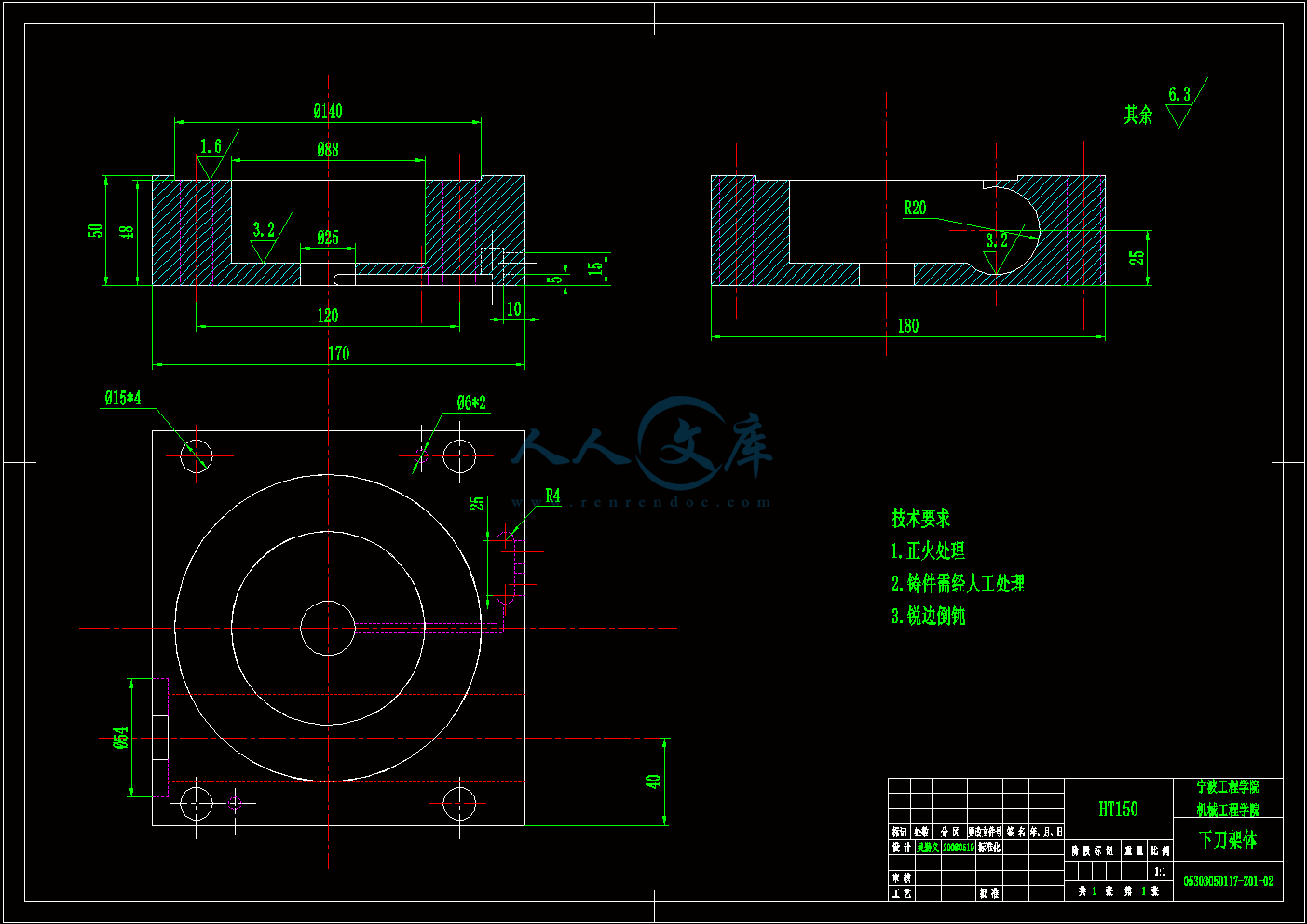This screenshot has height=924, width=1307.
Task: Select the date 20080519 in title block
Action: pyautogui.click(x=959, y=848)
